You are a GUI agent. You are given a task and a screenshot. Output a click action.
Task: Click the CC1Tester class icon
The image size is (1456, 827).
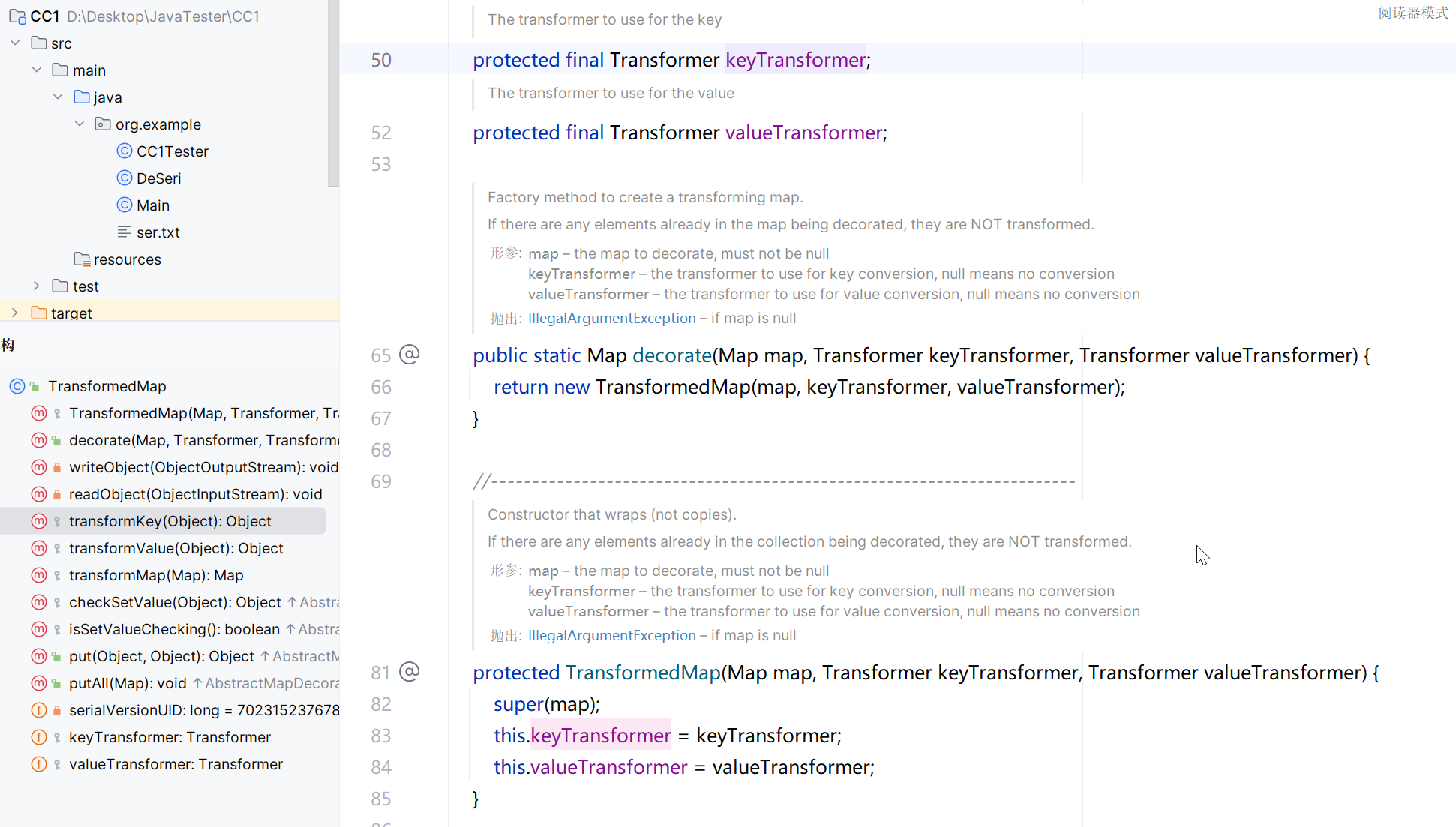tap(125, 151)
